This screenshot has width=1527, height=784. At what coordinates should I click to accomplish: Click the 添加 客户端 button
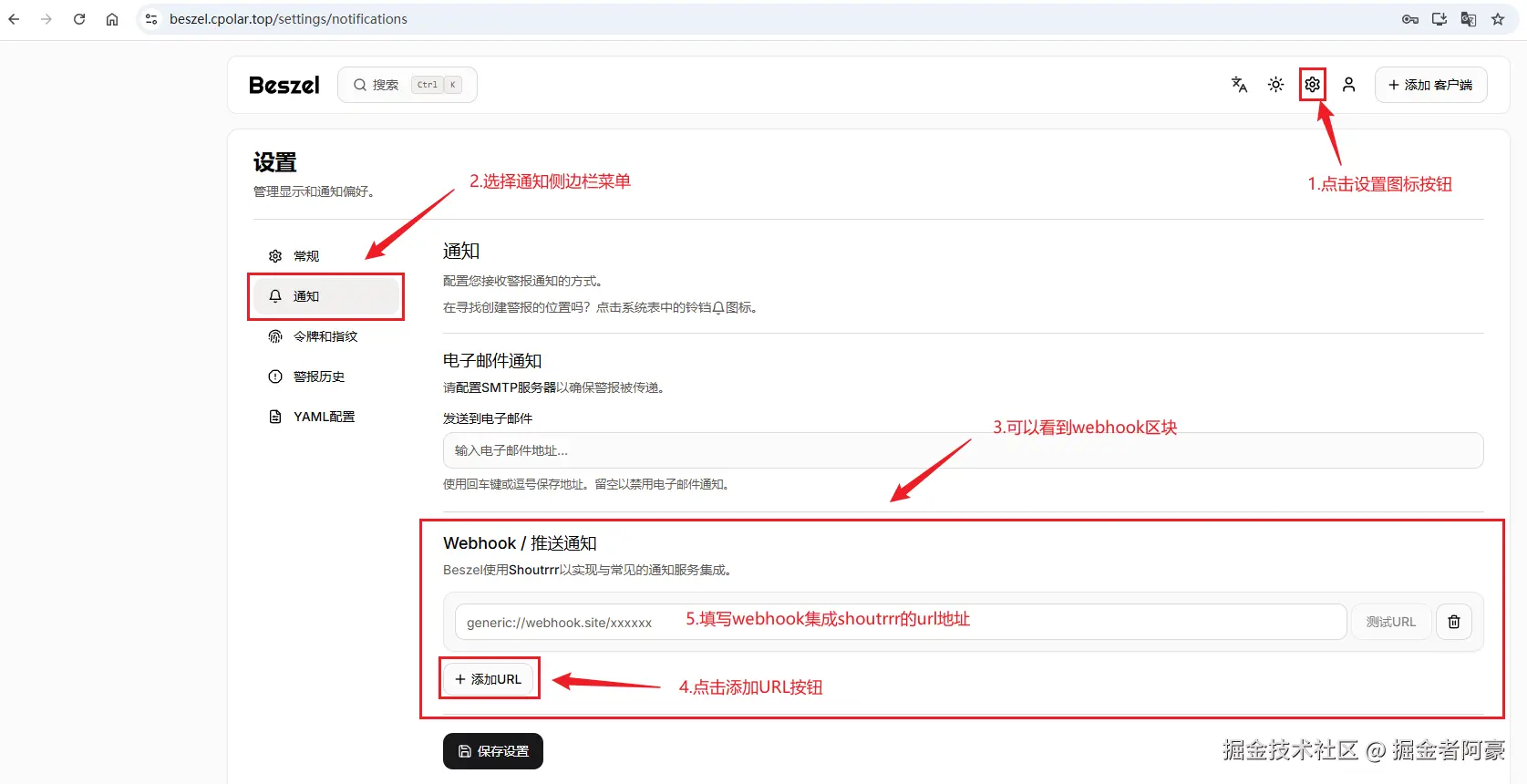(1430, 85)
